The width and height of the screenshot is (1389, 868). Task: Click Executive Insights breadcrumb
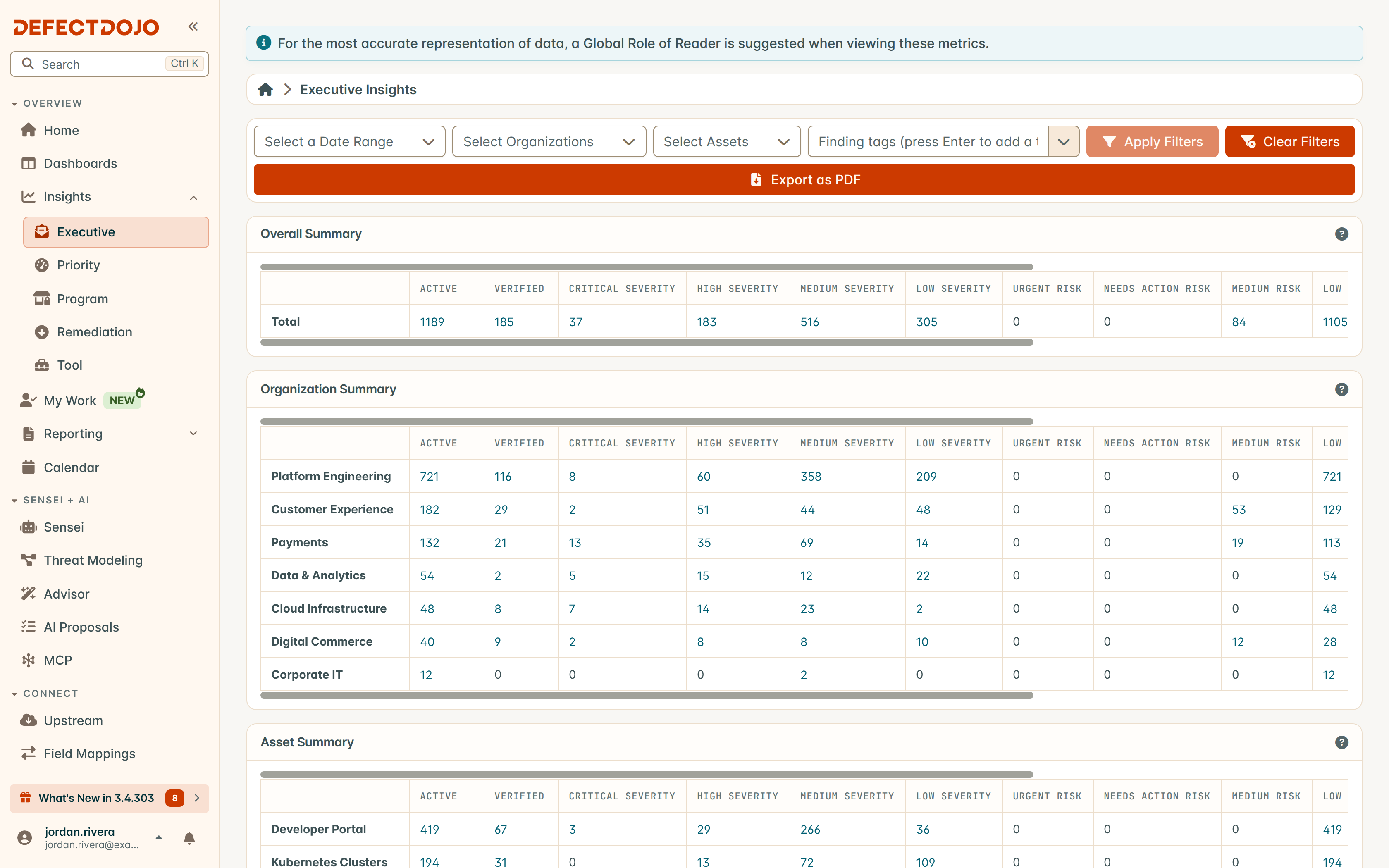tap(358, 90)
